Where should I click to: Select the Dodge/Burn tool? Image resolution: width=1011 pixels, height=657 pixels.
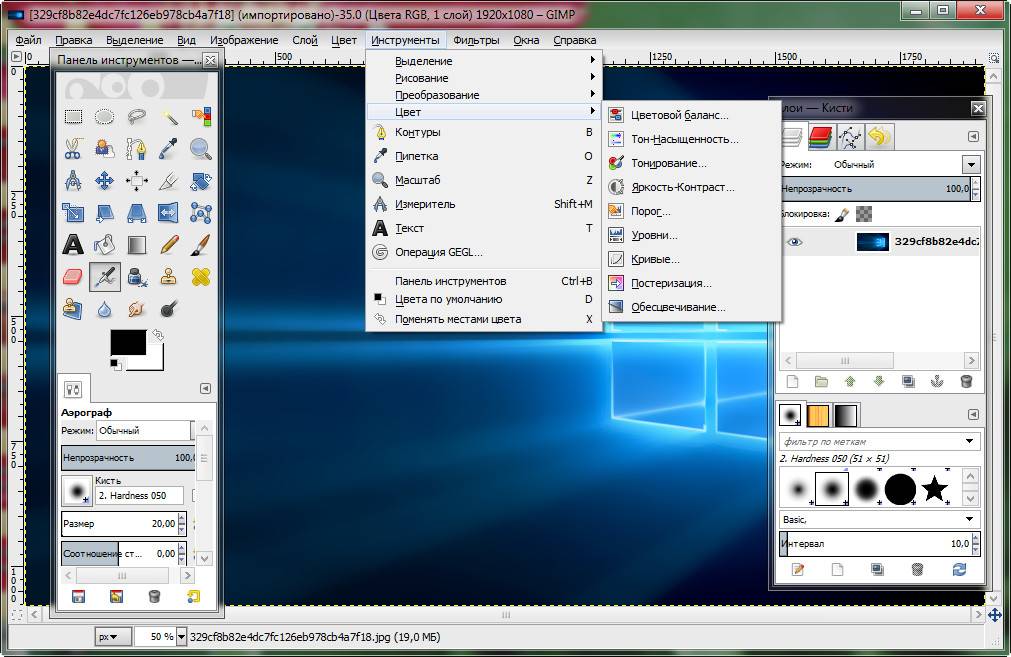pyautogui.click(x=169, y=309)
